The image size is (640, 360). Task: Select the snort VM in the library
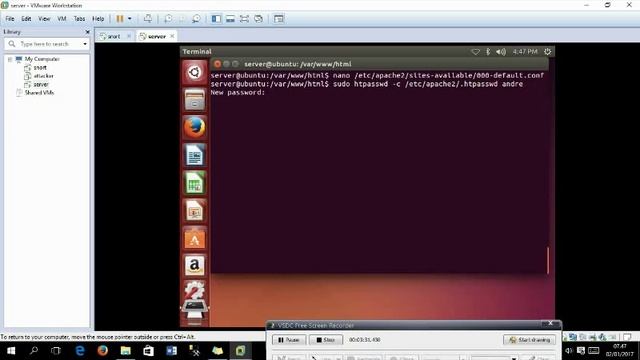point(40,68)
